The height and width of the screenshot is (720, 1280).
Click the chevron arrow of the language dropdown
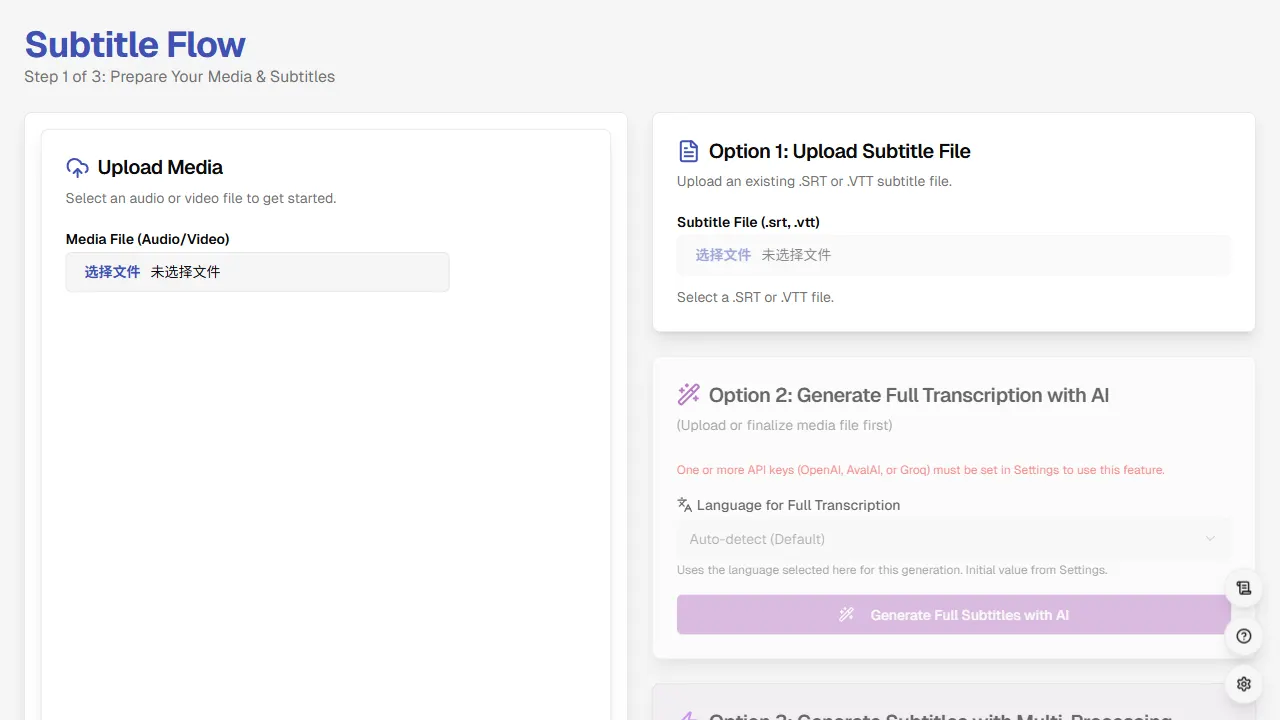pyautogui.click(x=1210, y=539)
